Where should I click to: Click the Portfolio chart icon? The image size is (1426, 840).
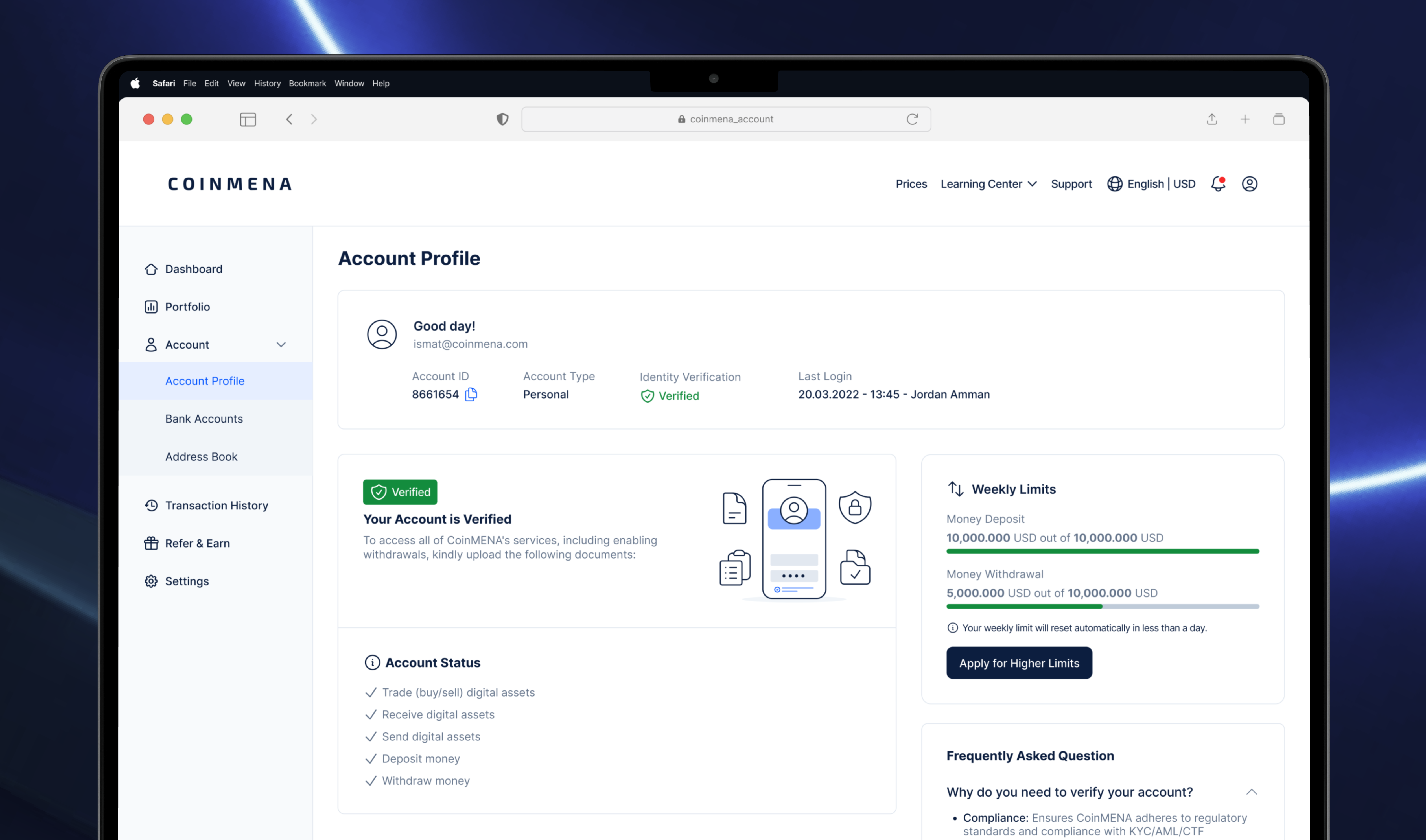[151, 307]
